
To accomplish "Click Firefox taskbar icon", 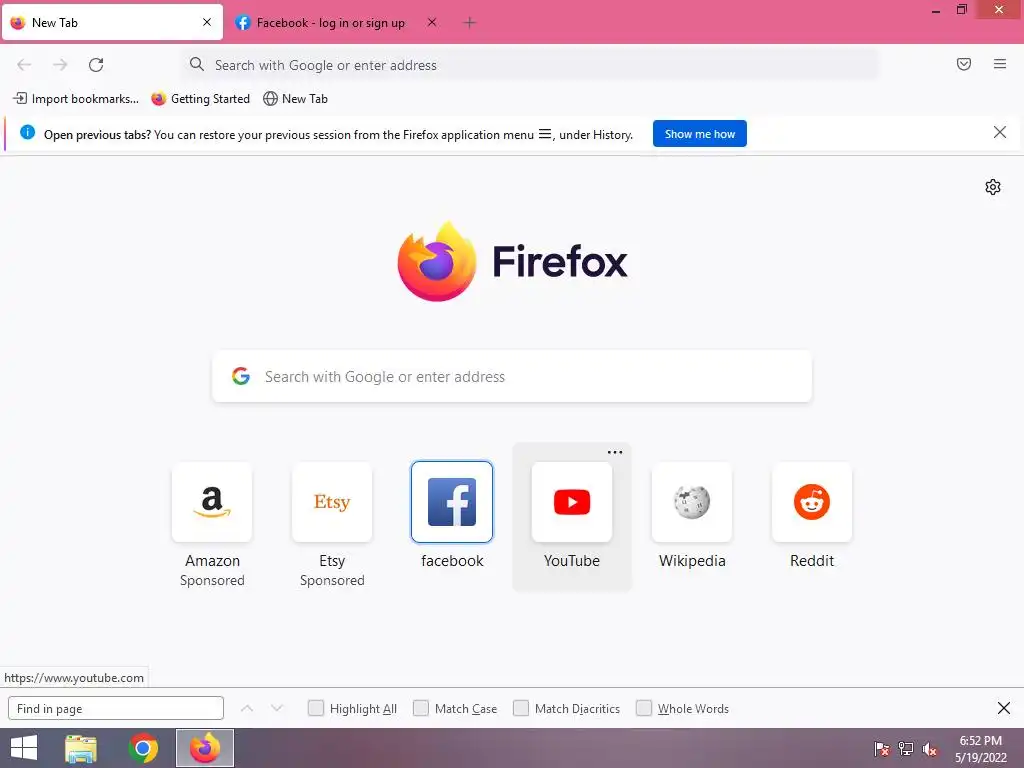I will (x=205, y=748).
